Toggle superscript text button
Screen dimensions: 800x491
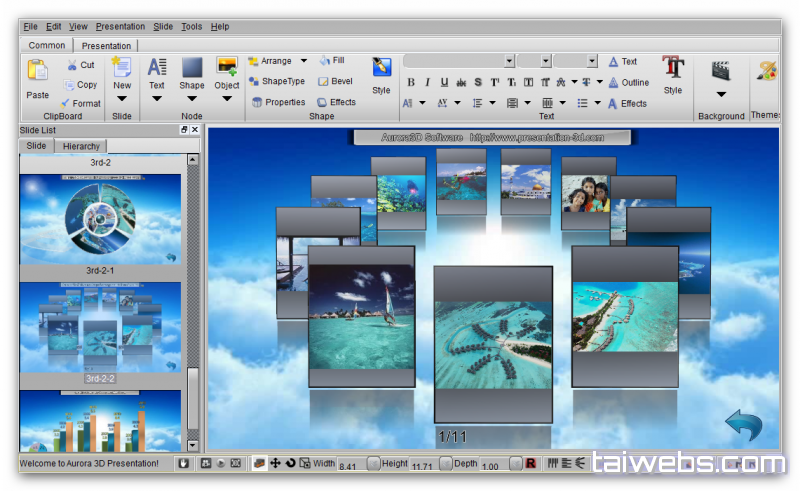click(495, 82)
